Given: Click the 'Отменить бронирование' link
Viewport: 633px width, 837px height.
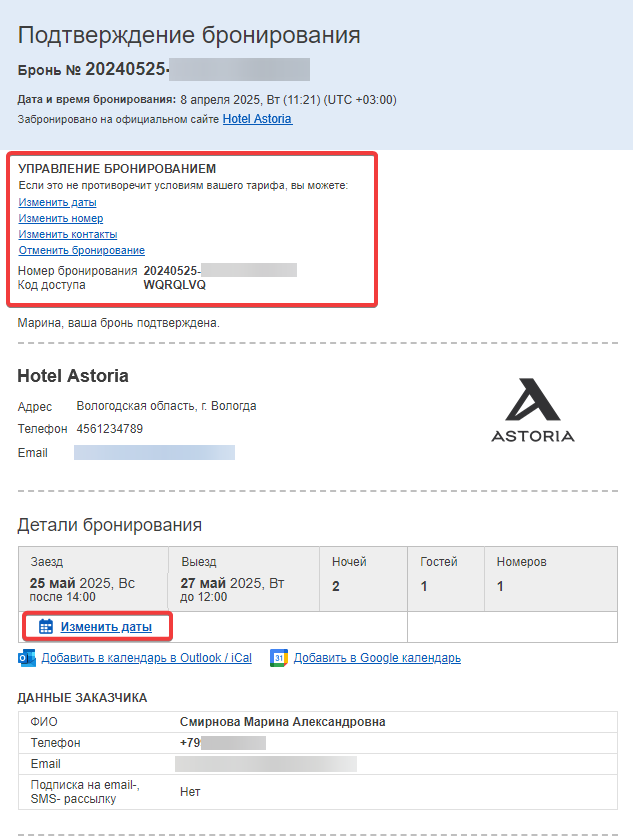Looking at the screenshot, I should [x=82, y=250].
